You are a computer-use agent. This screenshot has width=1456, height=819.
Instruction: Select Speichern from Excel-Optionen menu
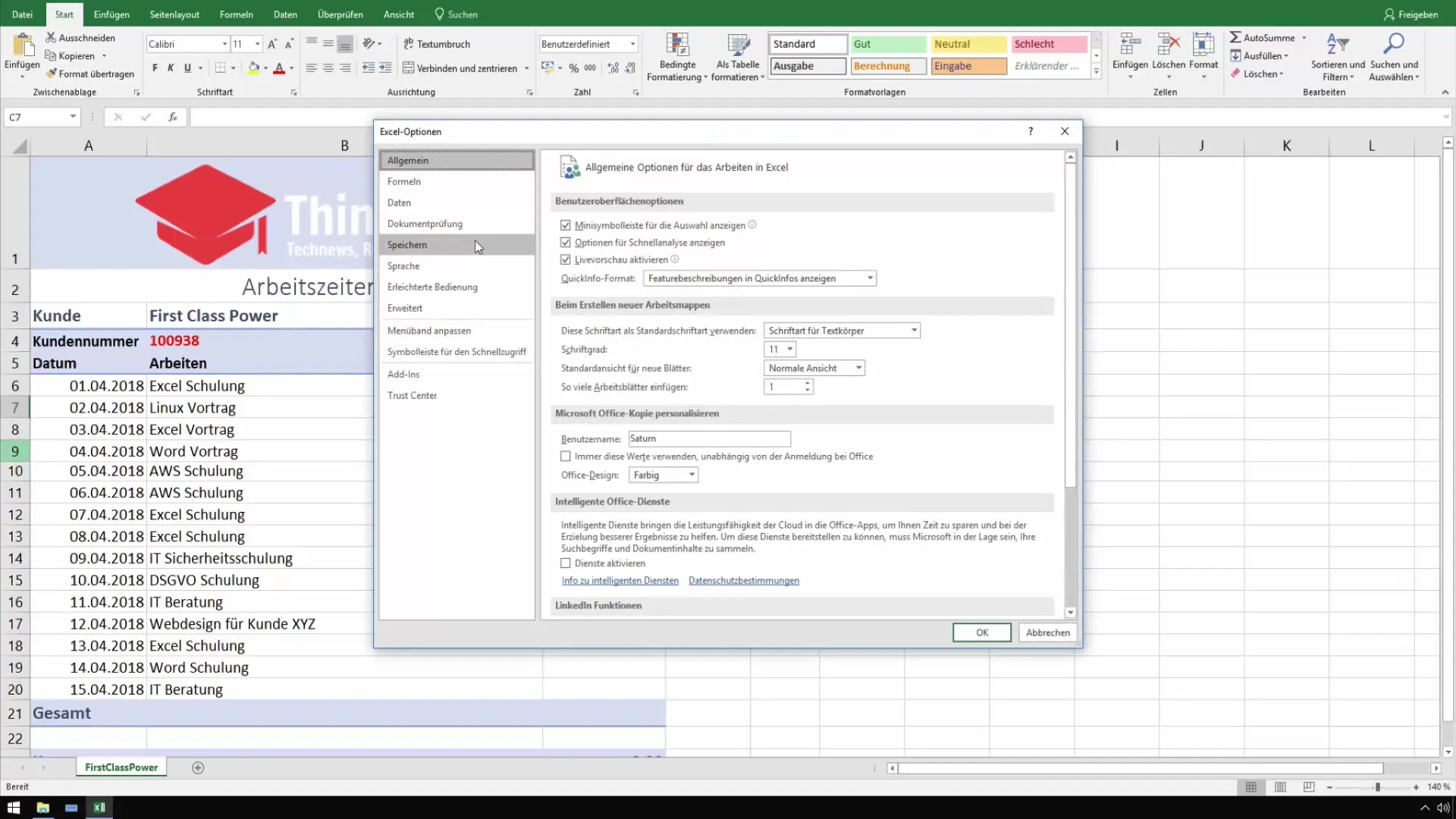tap(407, 245)
